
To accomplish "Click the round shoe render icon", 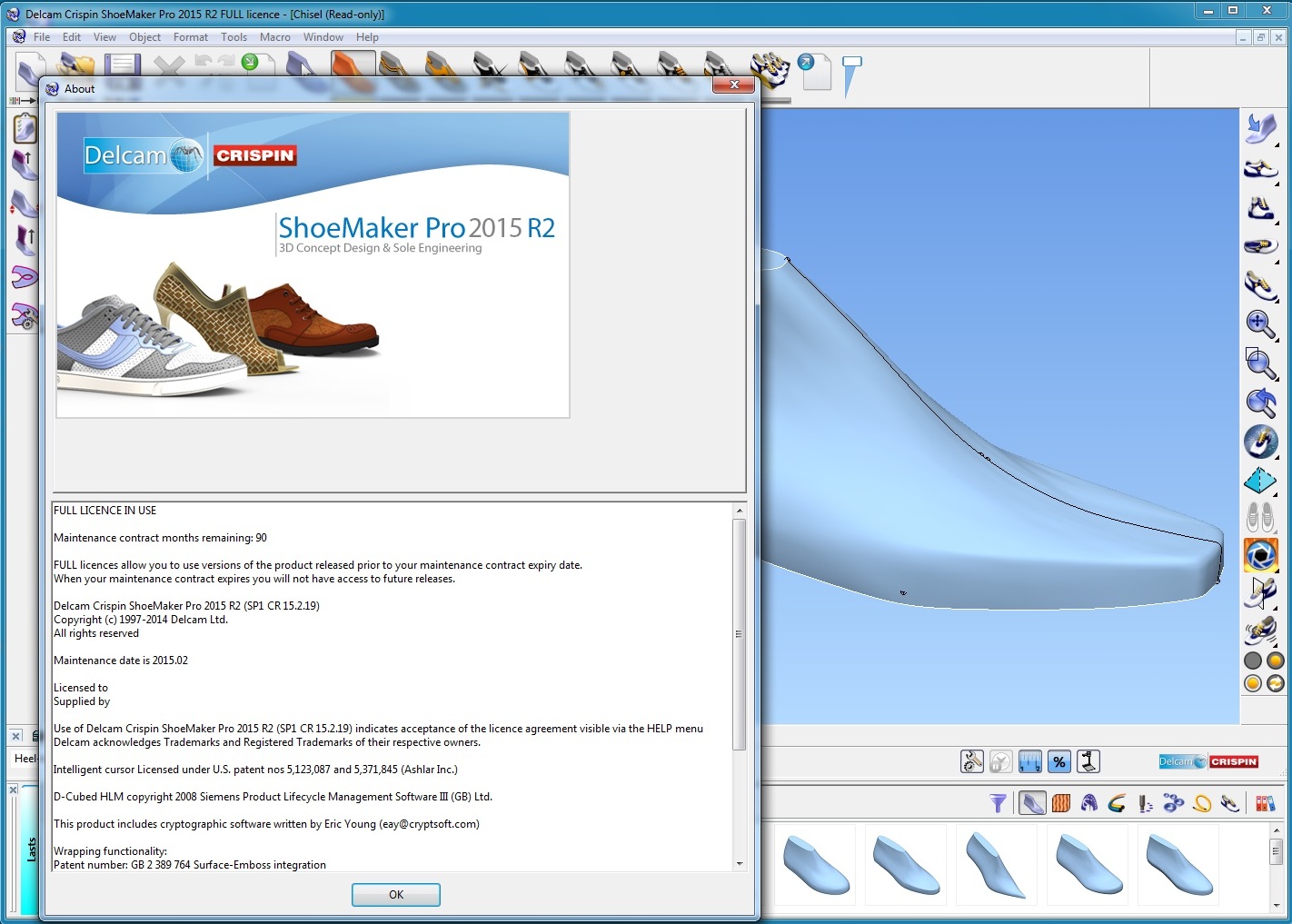I will (x=1261, y=442).
